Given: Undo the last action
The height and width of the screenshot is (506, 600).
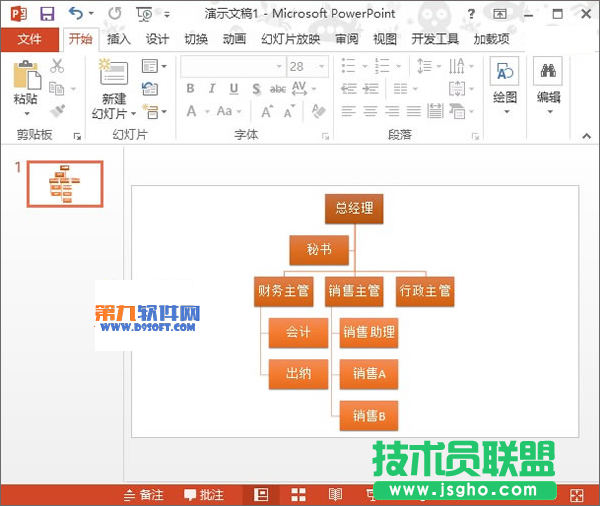Looking at the screenshot, I should [76, 14].
